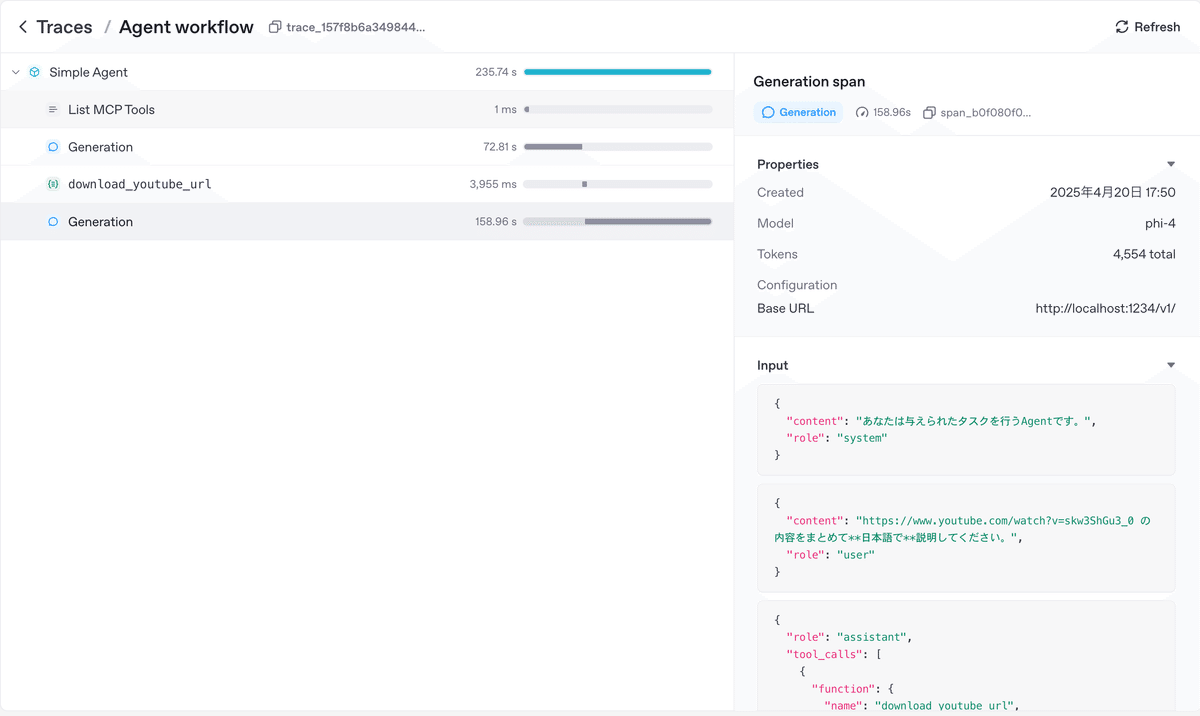Open the localhost:1234 Base URL link
1200x716 pixels.
(1105, 308)
